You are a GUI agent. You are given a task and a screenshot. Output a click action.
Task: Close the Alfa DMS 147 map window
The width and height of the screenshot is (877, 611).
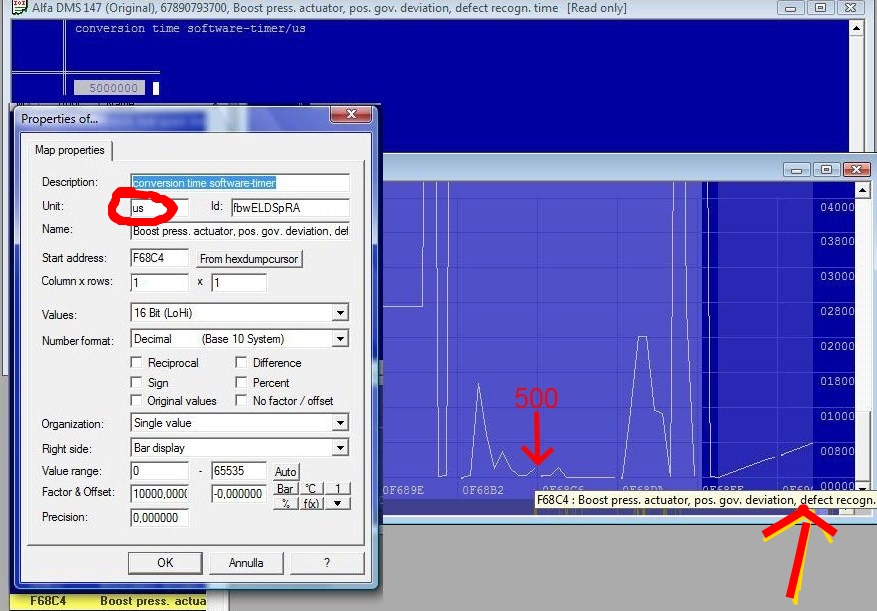pos(850,8)
